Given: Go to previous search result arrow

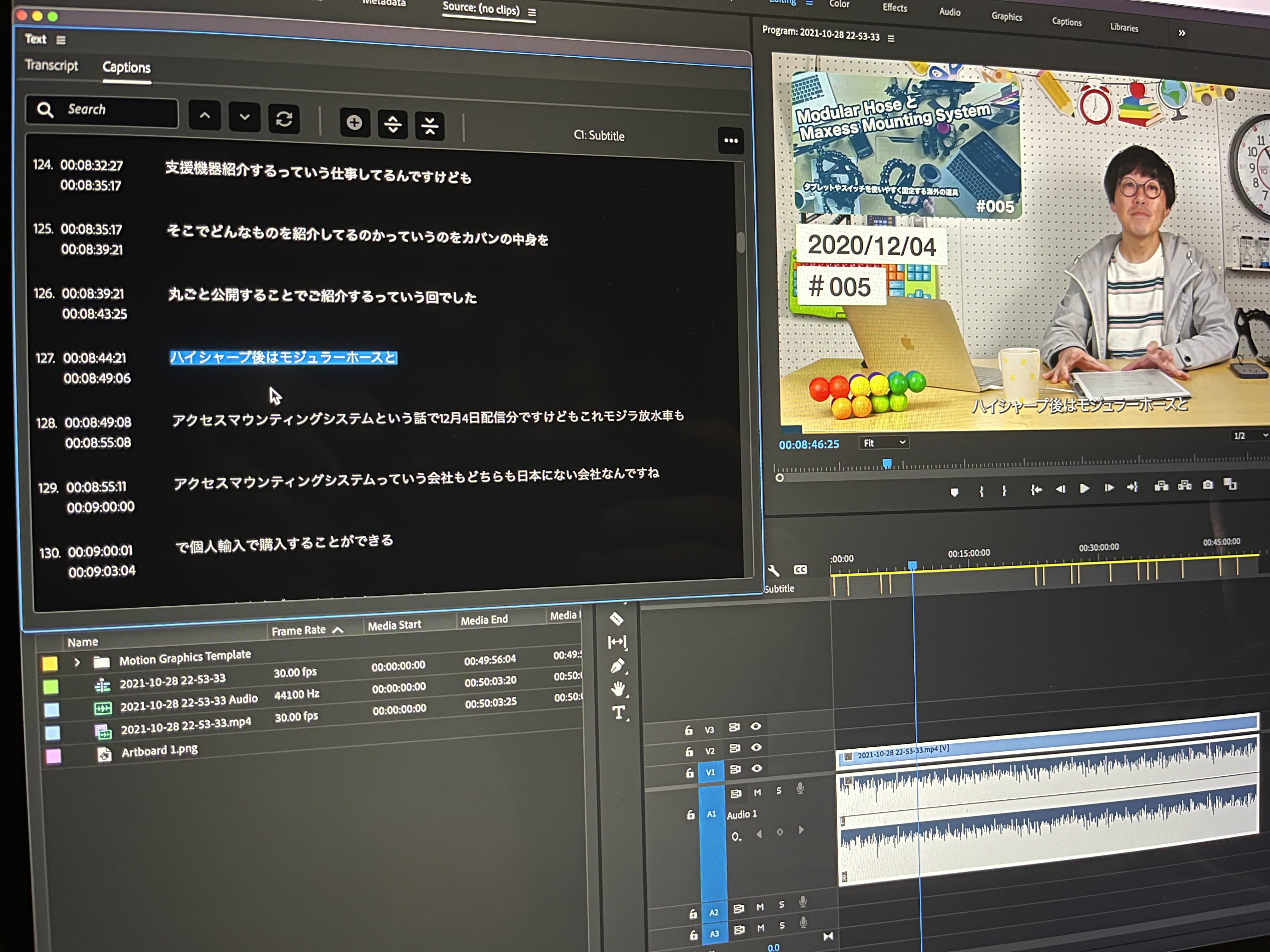Looking at the screenshot, I should [204, 115].
